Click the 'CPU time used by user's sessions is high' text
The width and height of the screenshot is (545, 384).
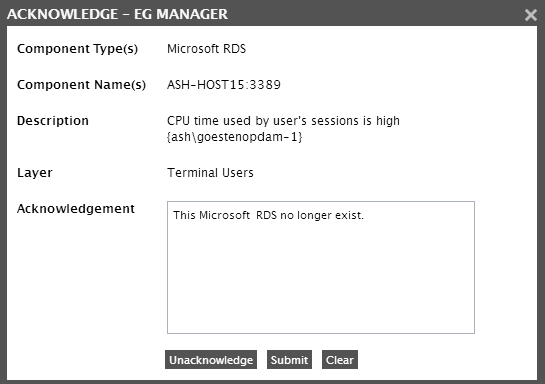(283, 121)
